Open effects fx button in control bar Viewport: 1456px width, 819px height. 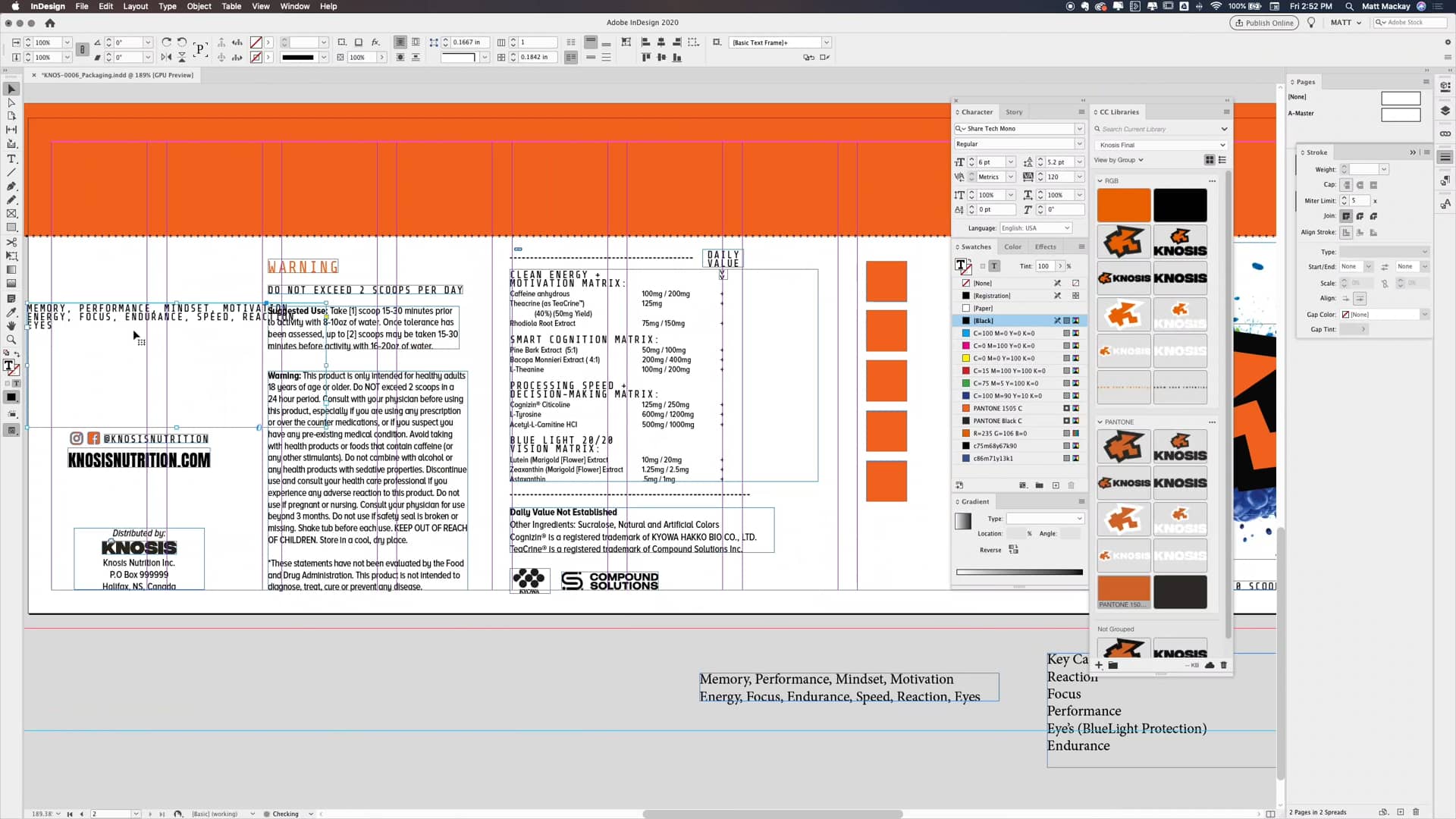[x=375, y=42]
